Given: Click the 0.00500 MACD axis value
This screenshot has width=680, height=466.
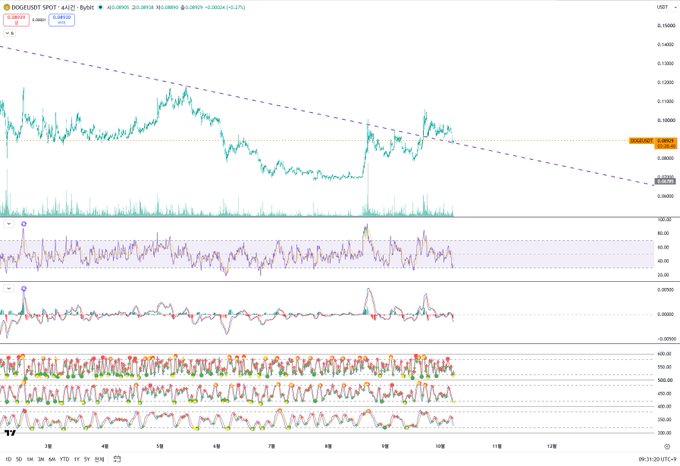Looking at the screenshot, I should tap(666, 290).
